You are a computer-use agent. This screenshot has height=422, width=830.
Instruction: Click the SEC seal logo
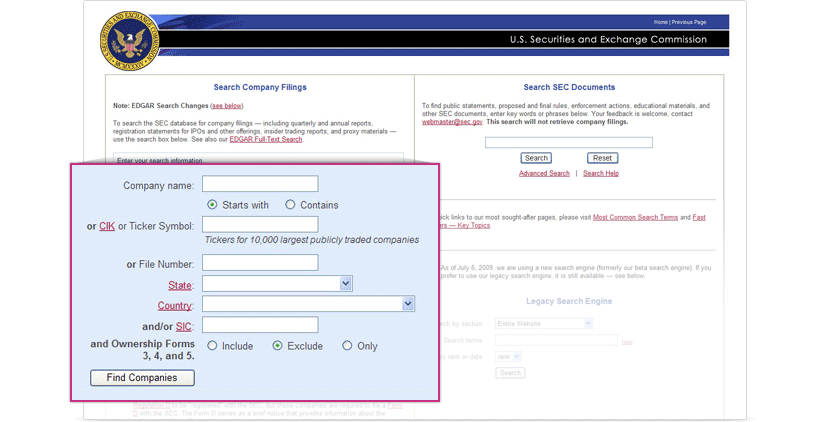130,41
